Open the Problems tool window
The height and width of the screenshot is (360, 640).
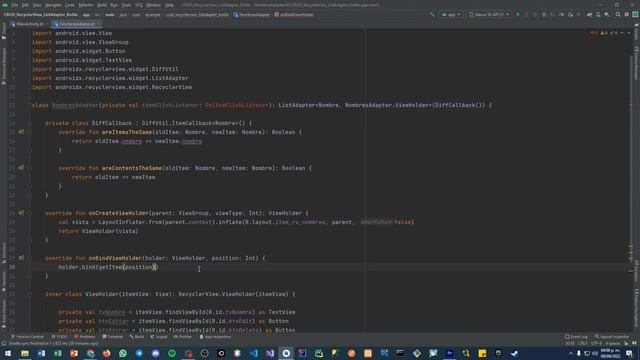pyautogui.click(x=85, y=337)
